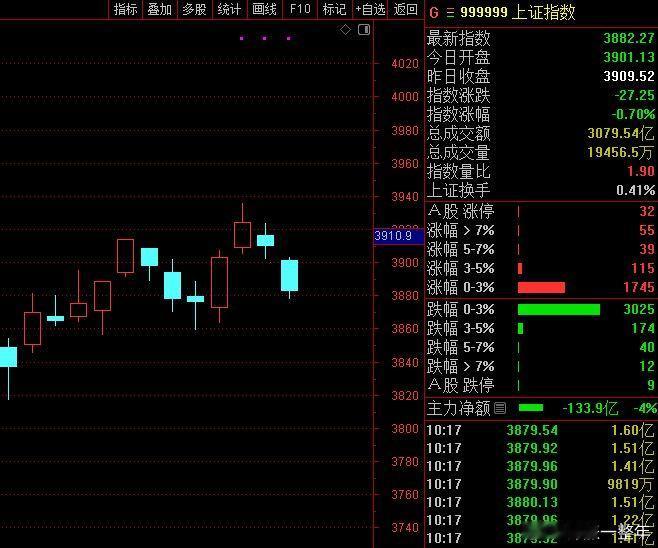
Task: Click the green 主力净额 bar
Action: [531, 408]
